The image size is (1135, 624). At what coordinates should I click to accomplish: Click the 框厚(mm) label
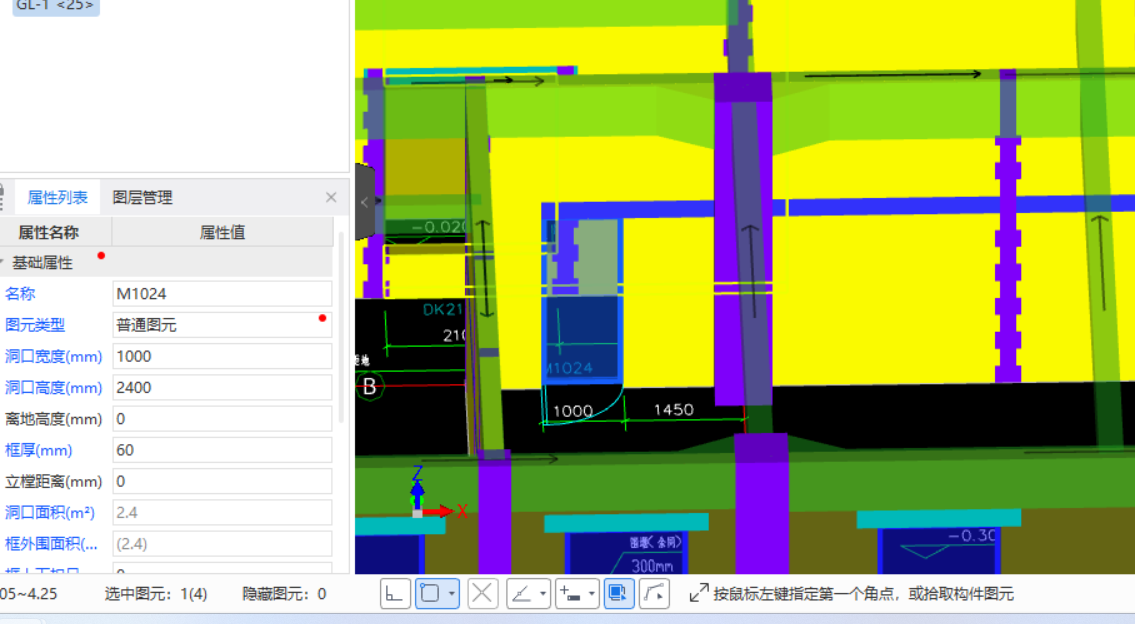[38, 450]
